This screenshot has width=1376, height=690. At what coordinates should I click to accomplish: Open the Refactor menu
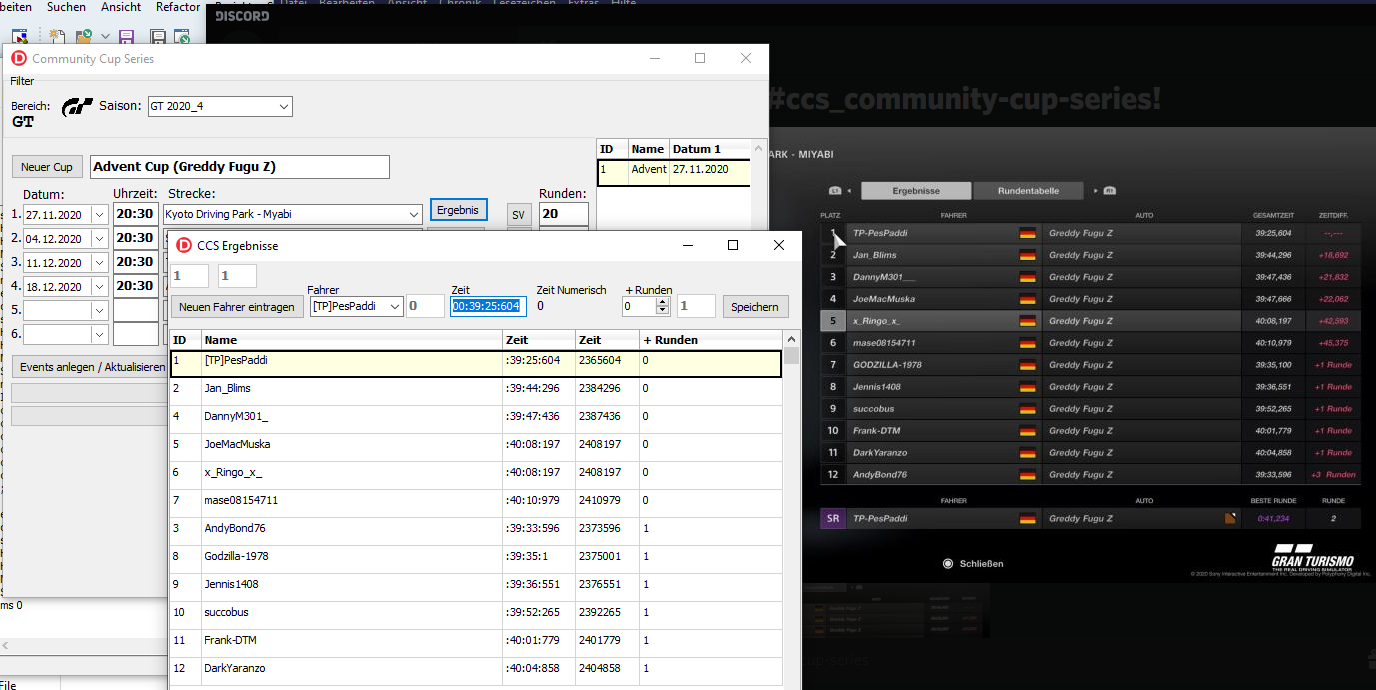click(178, 7)
